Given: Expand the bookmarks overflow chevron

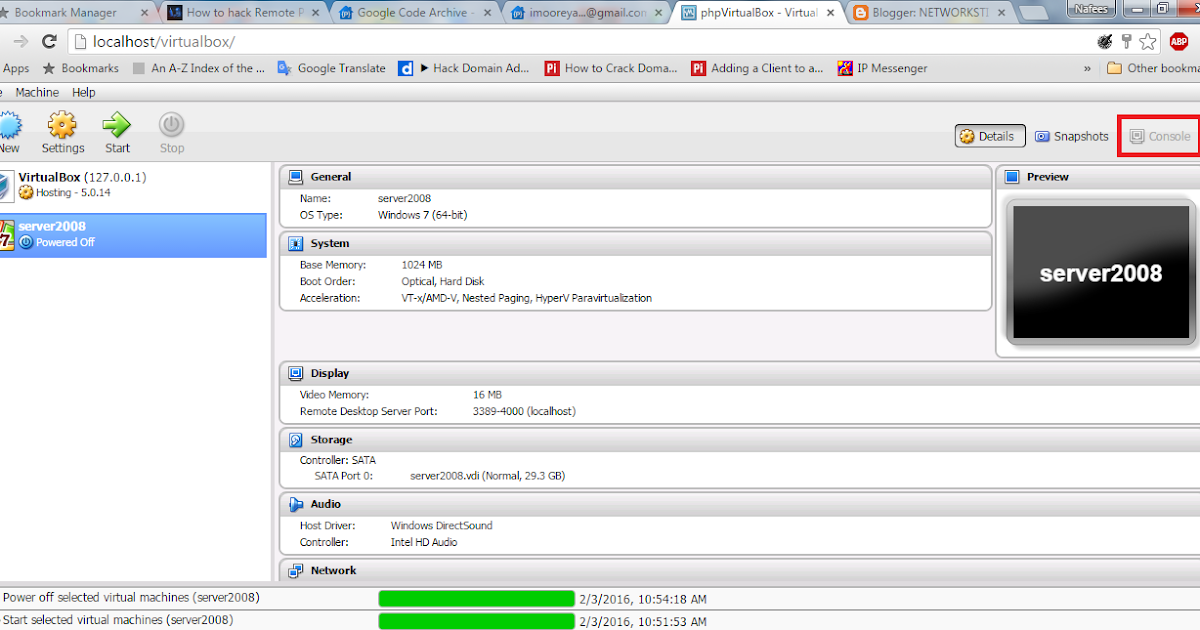Looking at the screenshot, I should coord(1087,68).
